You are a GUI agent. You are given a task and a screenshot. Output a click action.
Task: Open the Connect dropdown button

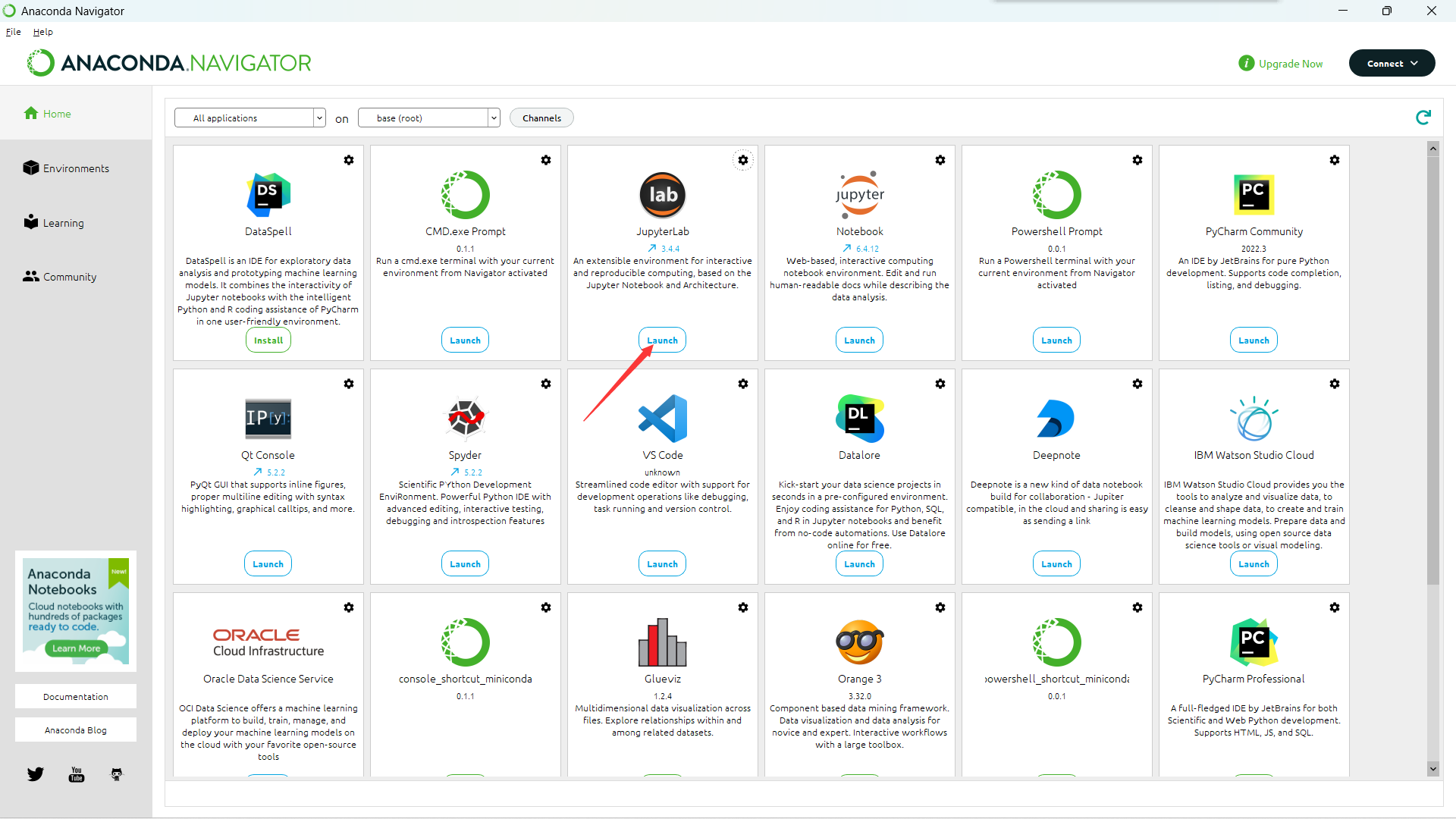click(1392, 64)
